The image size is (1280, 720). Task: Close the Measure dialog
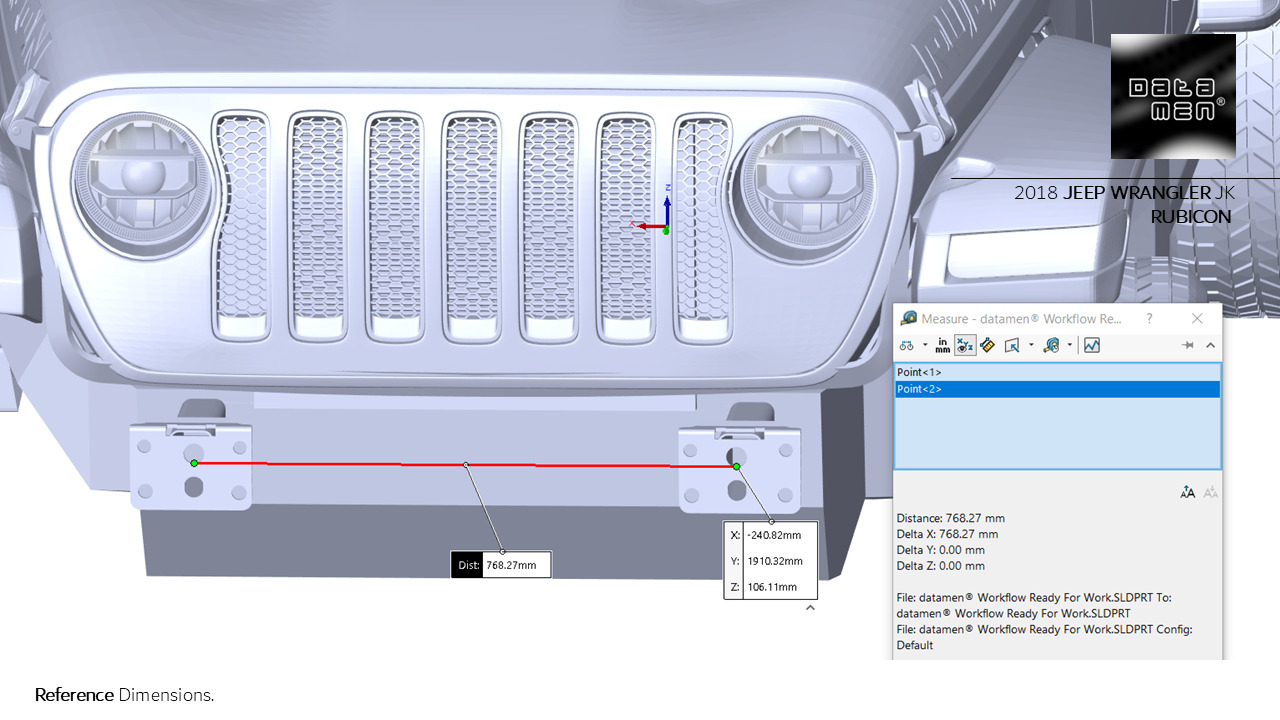coord(1197,318)
